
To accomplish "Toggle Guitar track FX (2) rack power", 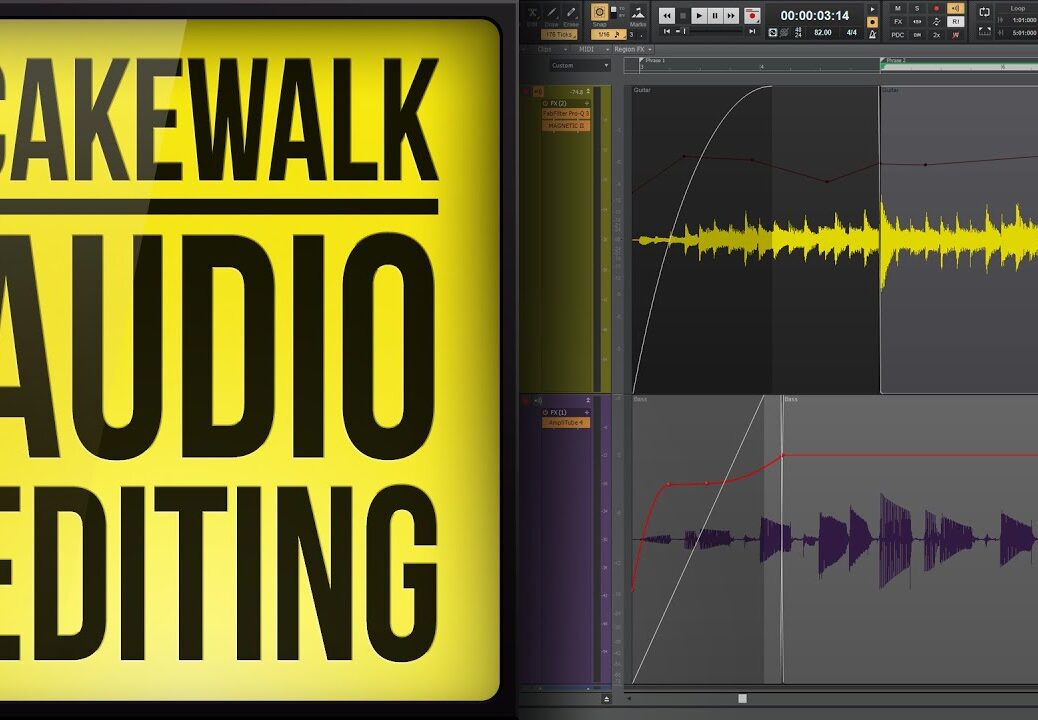I will [x=545, y=103].
